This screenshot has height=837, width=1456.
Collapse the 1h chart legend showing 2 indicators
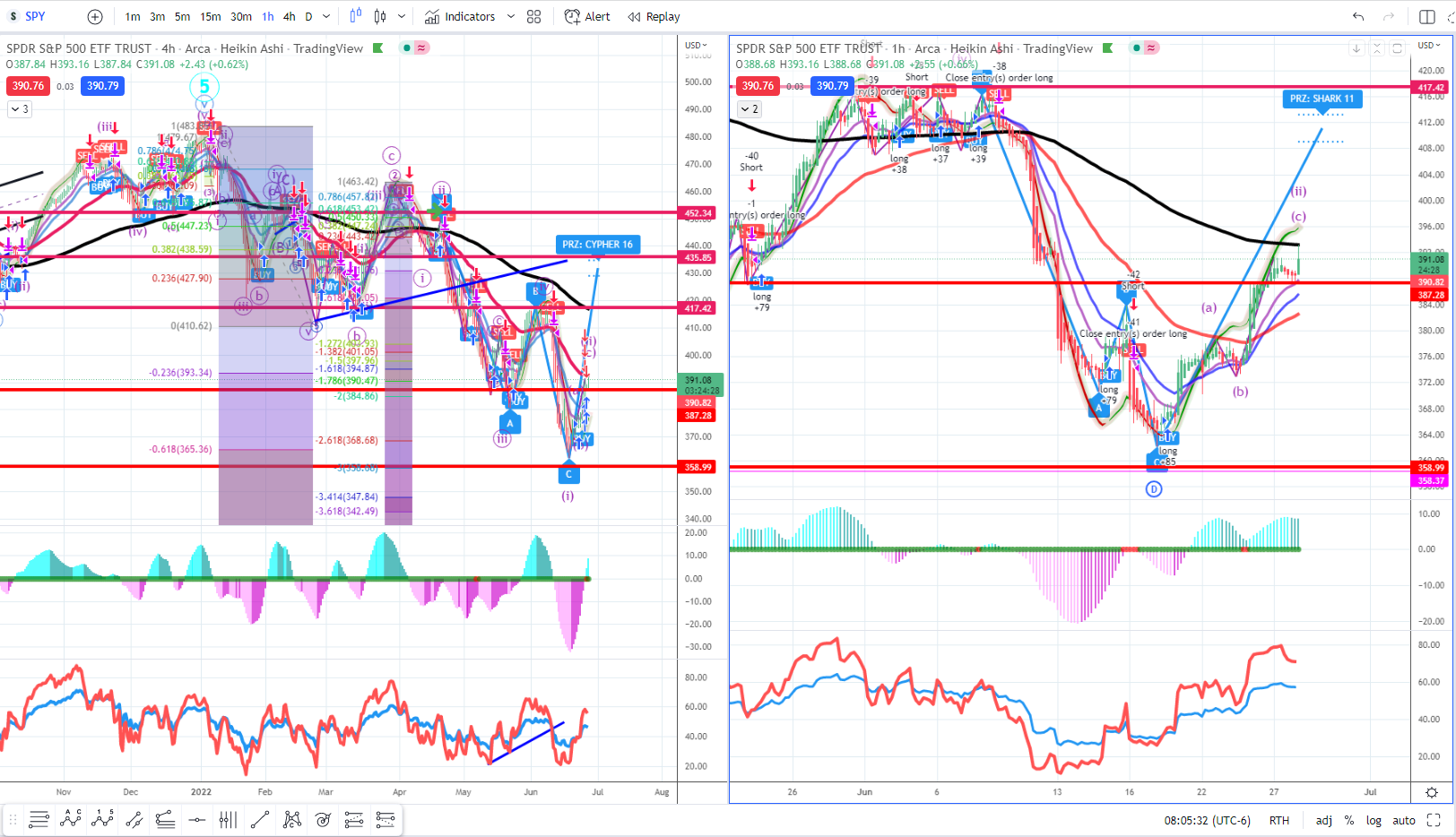click(750, 109)
